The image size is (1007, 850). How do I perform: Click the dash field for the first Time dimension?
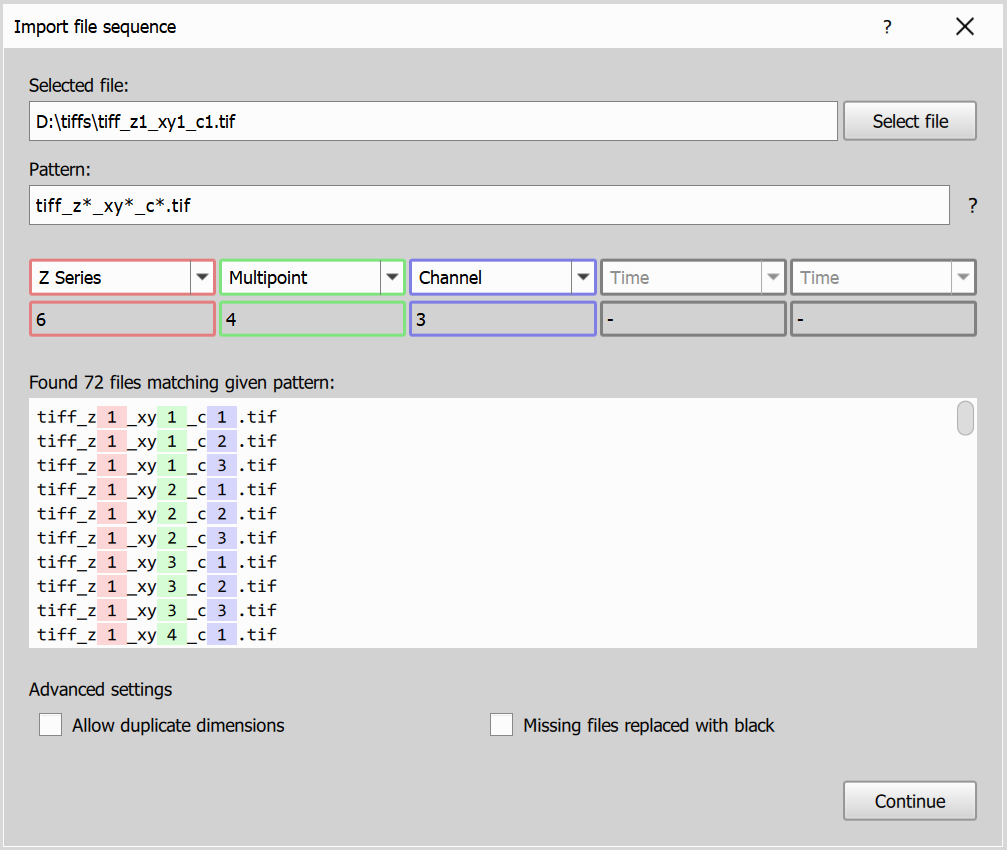pos(692,318)
